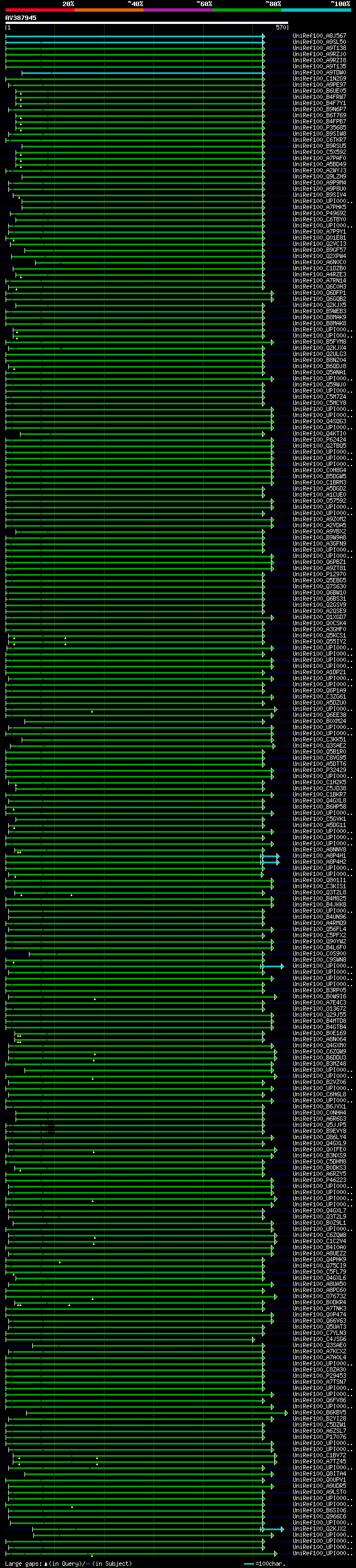Click hit label UniRef100_Q9LZH9
The image size is (356, 1568).
pos(319,176)
